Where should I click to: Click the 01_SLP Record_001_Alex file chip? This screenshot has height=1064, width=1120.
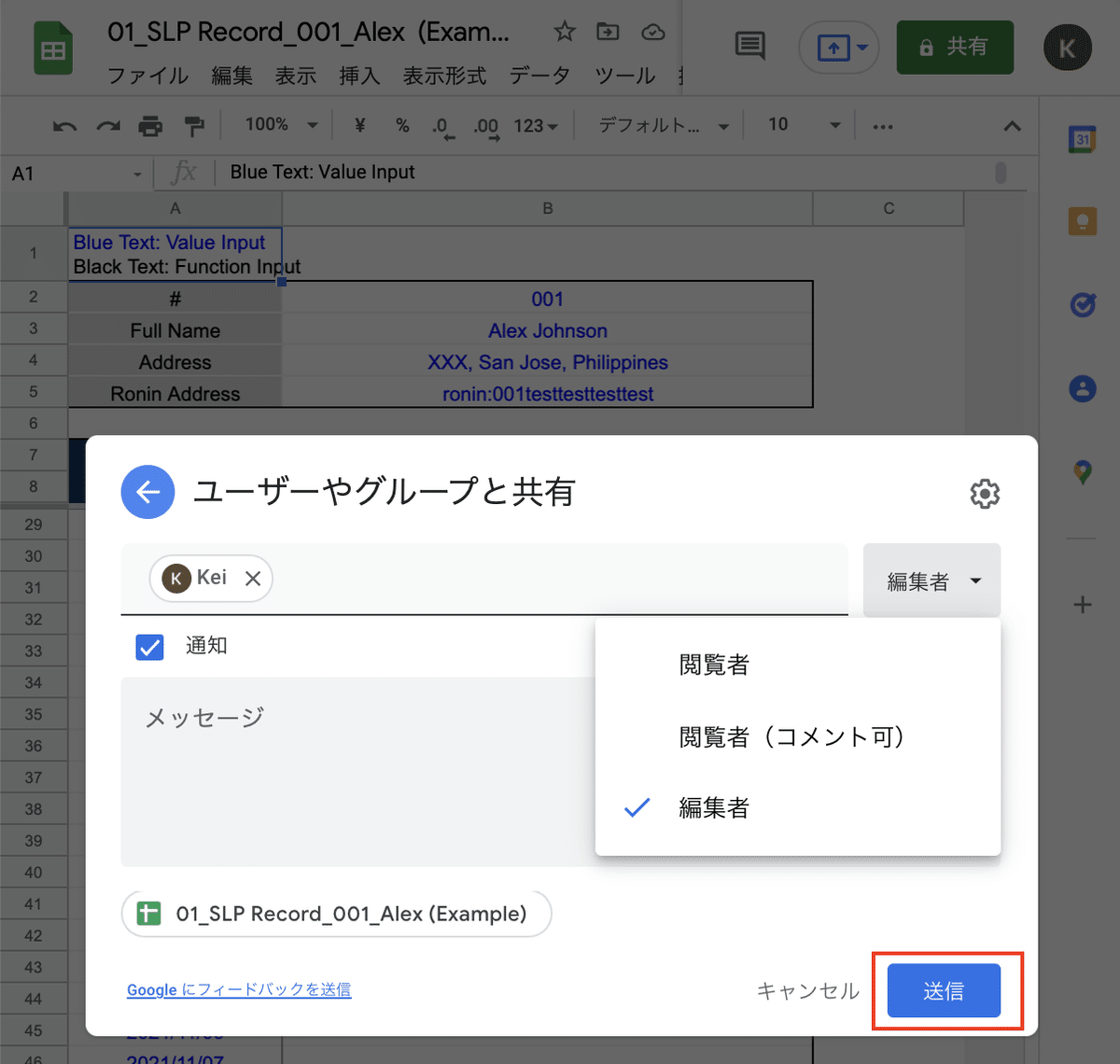pos(336,914)
